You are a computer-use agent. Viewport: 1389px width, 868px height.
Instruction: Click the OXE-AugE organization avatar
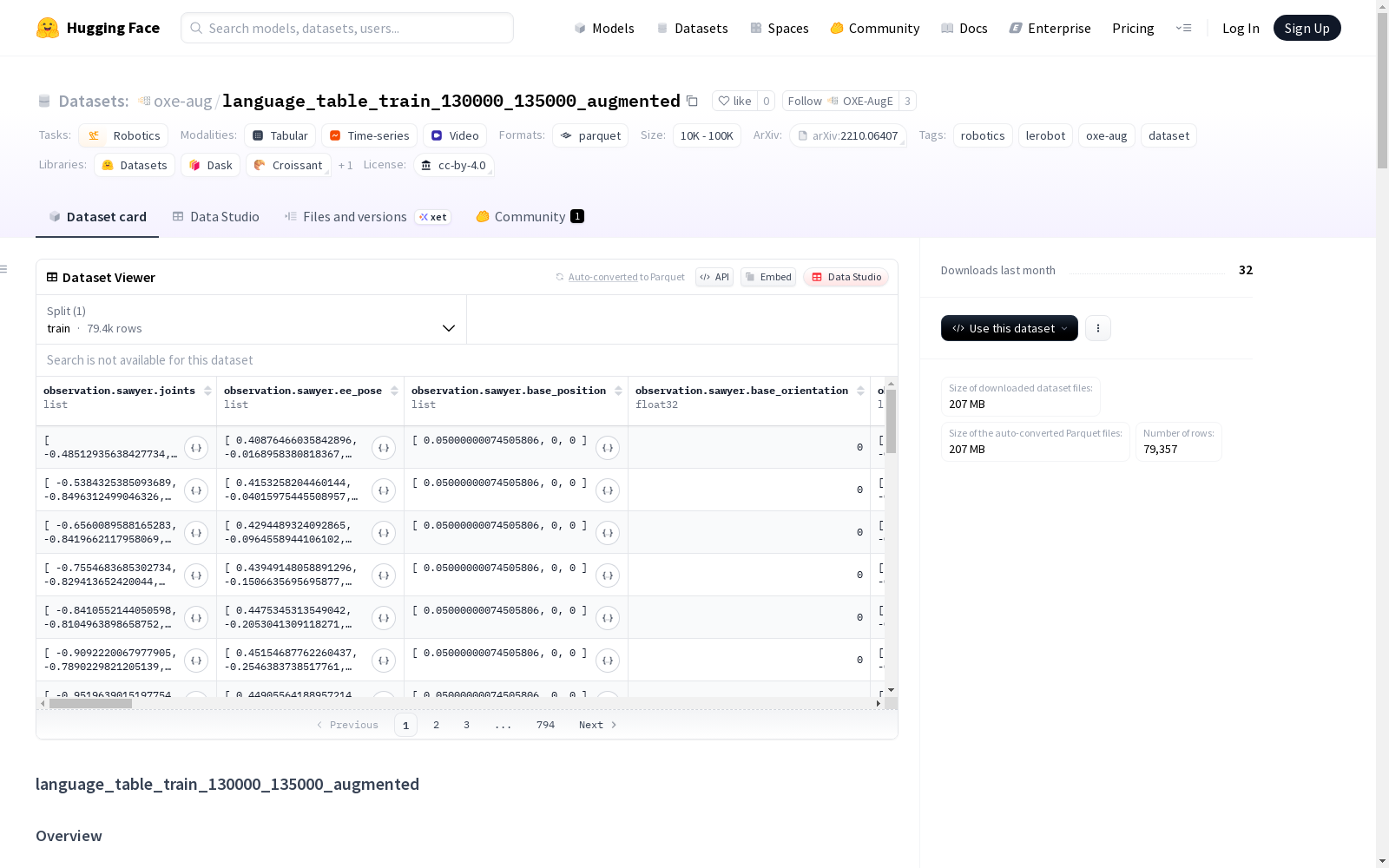[833, 101]
